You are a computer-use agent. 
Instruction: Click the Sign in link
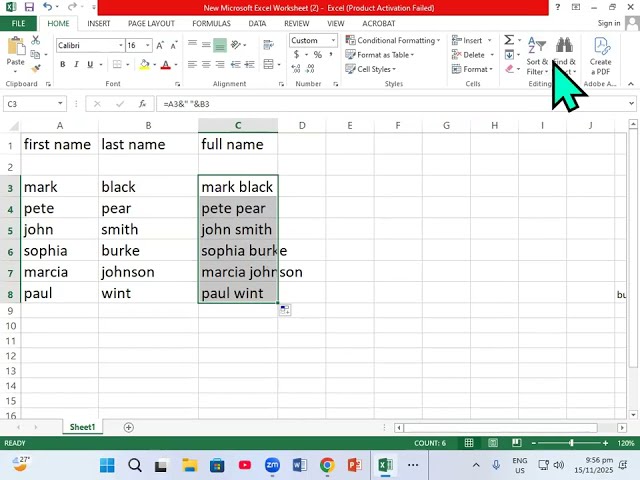[x=609, y=23]
